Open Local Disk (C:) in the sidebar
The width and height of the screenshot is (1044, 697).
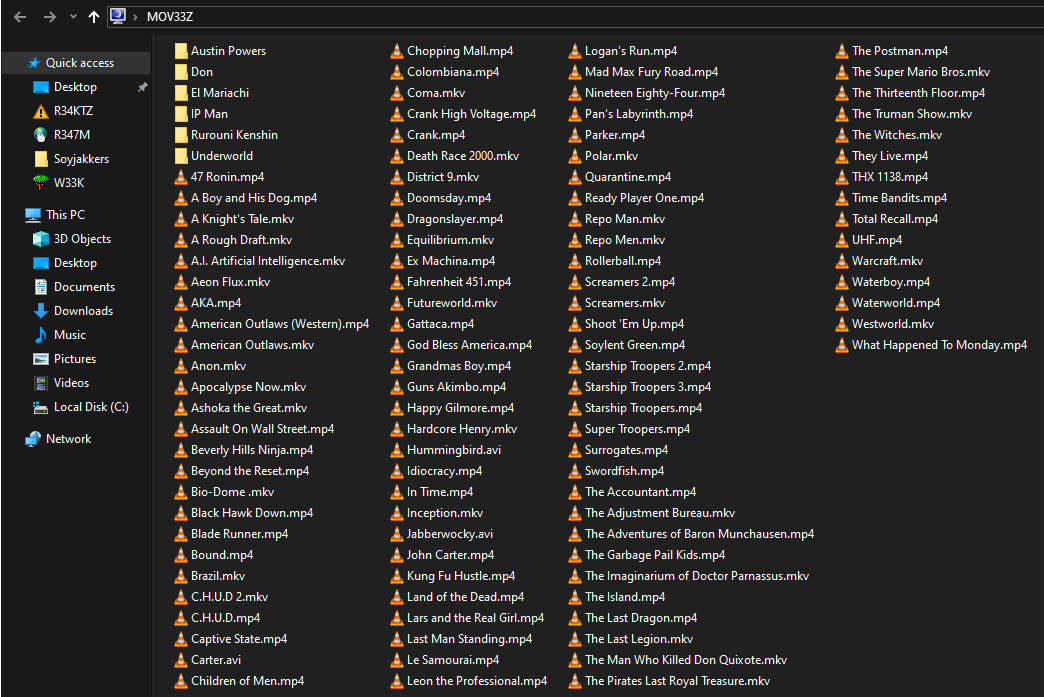pyautogui.click(x=91, y=406)
